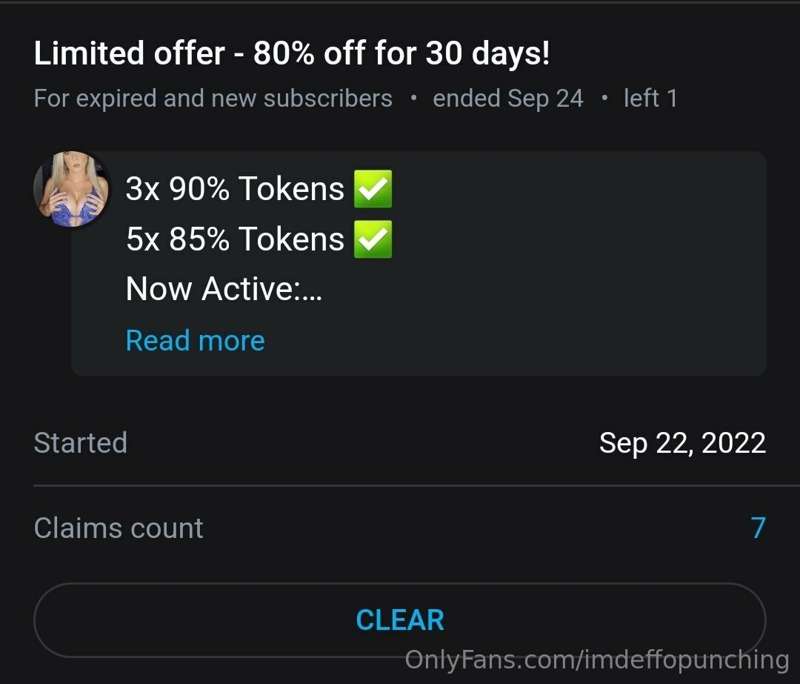Click the Now Active truncated text

(x=223, y=289)
